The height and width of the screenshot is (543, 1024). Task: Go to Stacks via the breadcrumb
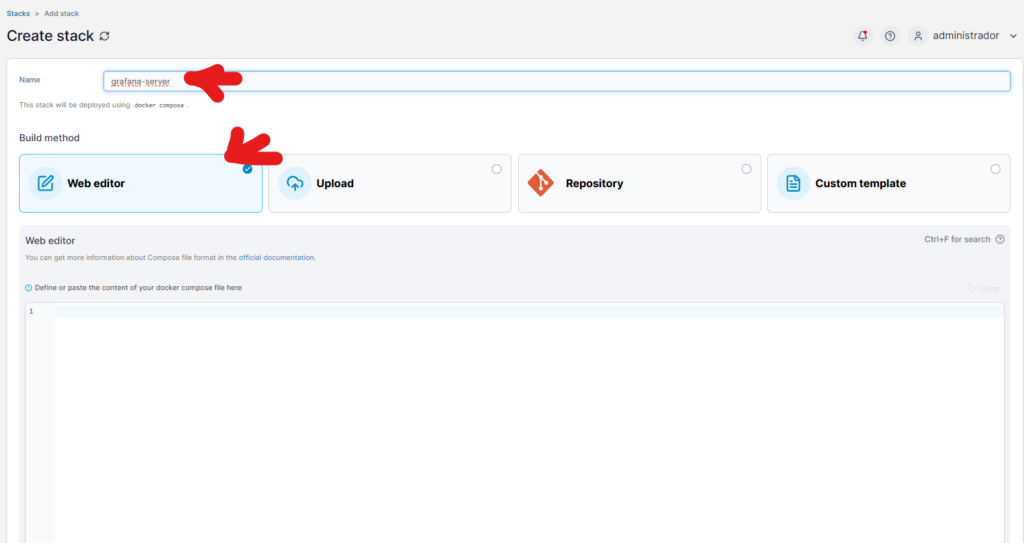[18, 13]
